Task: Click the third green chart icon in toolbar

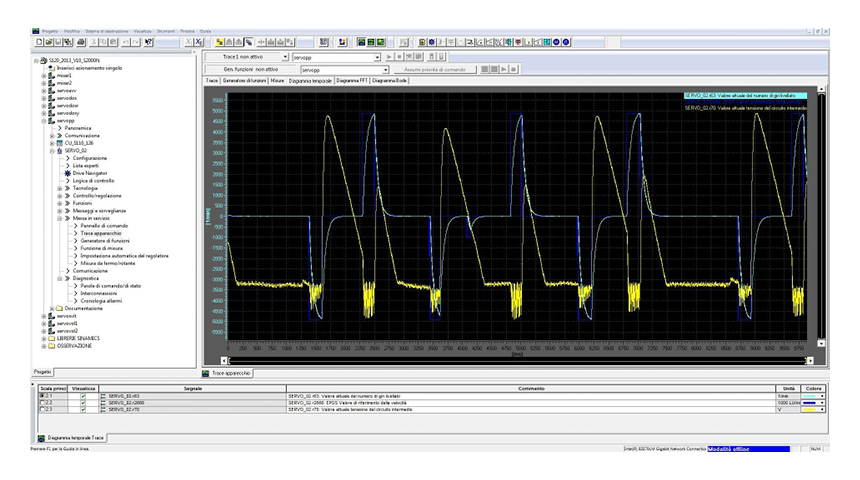Action: [x=381, y=42]
